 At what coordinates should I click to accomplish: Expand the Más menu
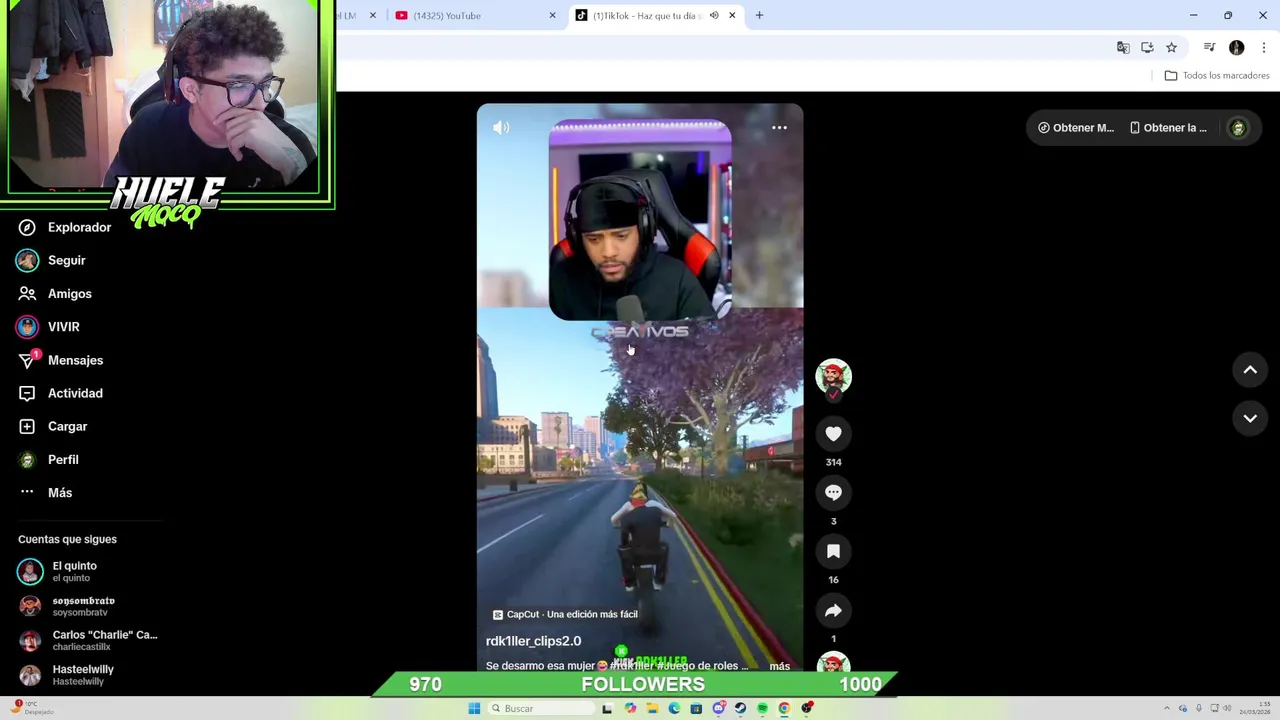pyautogui.click(x=46, y=492)
